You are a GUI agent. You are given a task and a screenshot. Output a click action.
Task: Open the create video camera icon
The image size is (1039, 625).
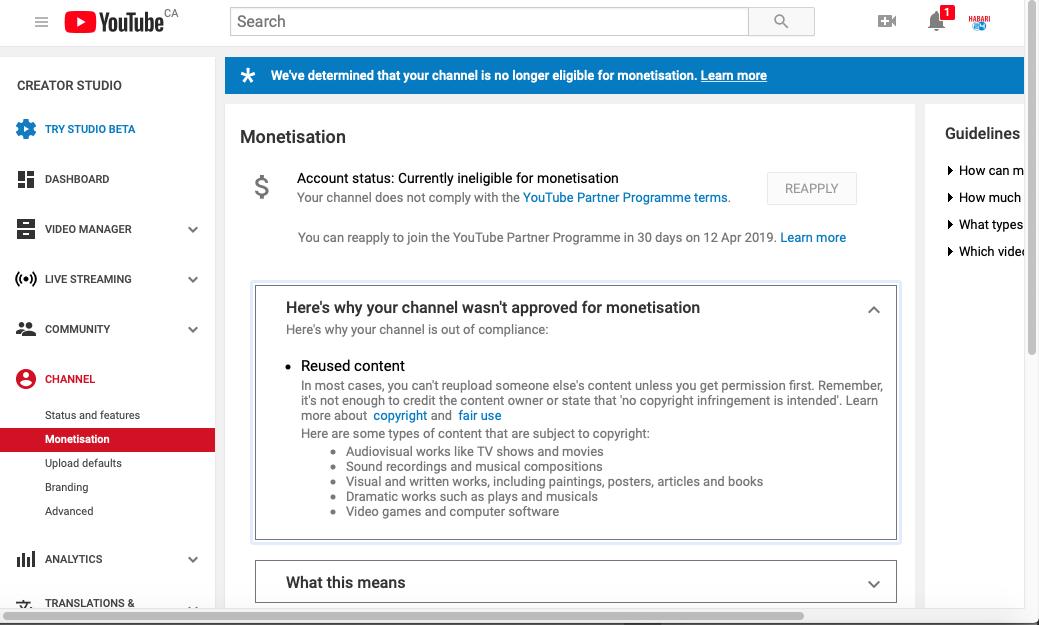[887, 21]
